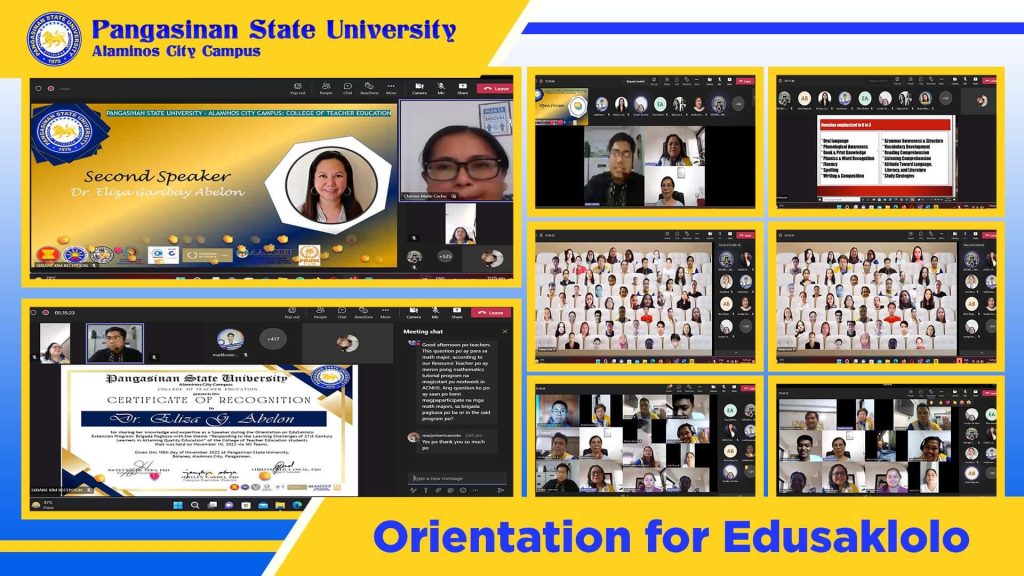Image resolution: width=1024 pixels, height=576 pixels.
Task: Open Microsoft Edge in certificate window's taskbar
Action: pos(297,505)
